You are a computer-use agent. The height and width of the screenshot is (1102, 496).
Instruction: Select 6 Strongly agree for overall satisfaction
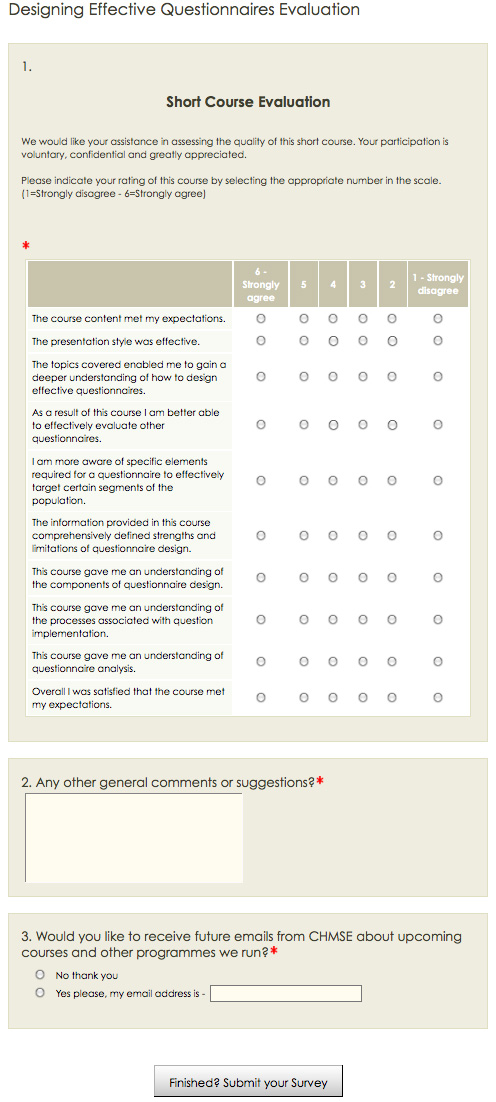261,698
